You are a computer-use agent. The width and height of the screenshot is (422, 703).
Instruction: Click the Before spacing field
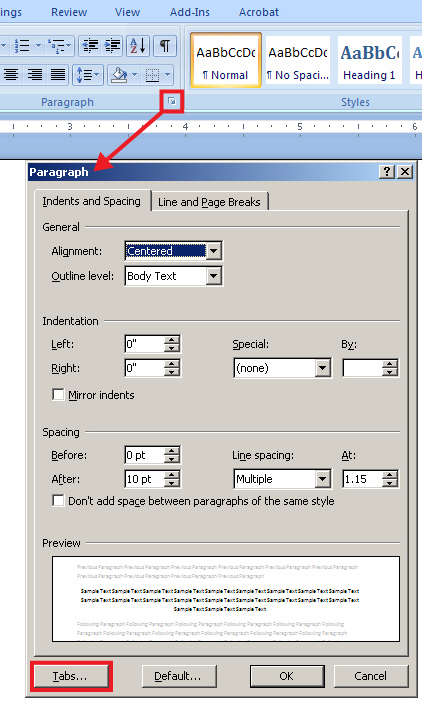pos(145,455)
